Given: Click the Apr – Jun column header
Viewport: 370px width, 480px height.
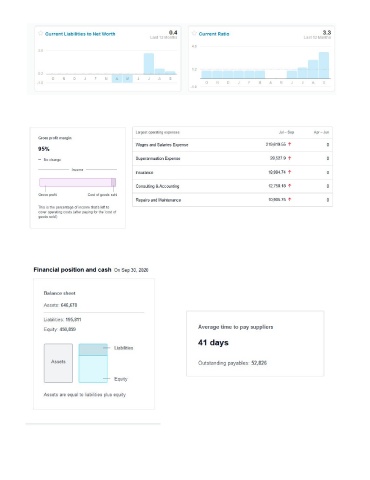Looking at the screenshot, I should (321, 132).
